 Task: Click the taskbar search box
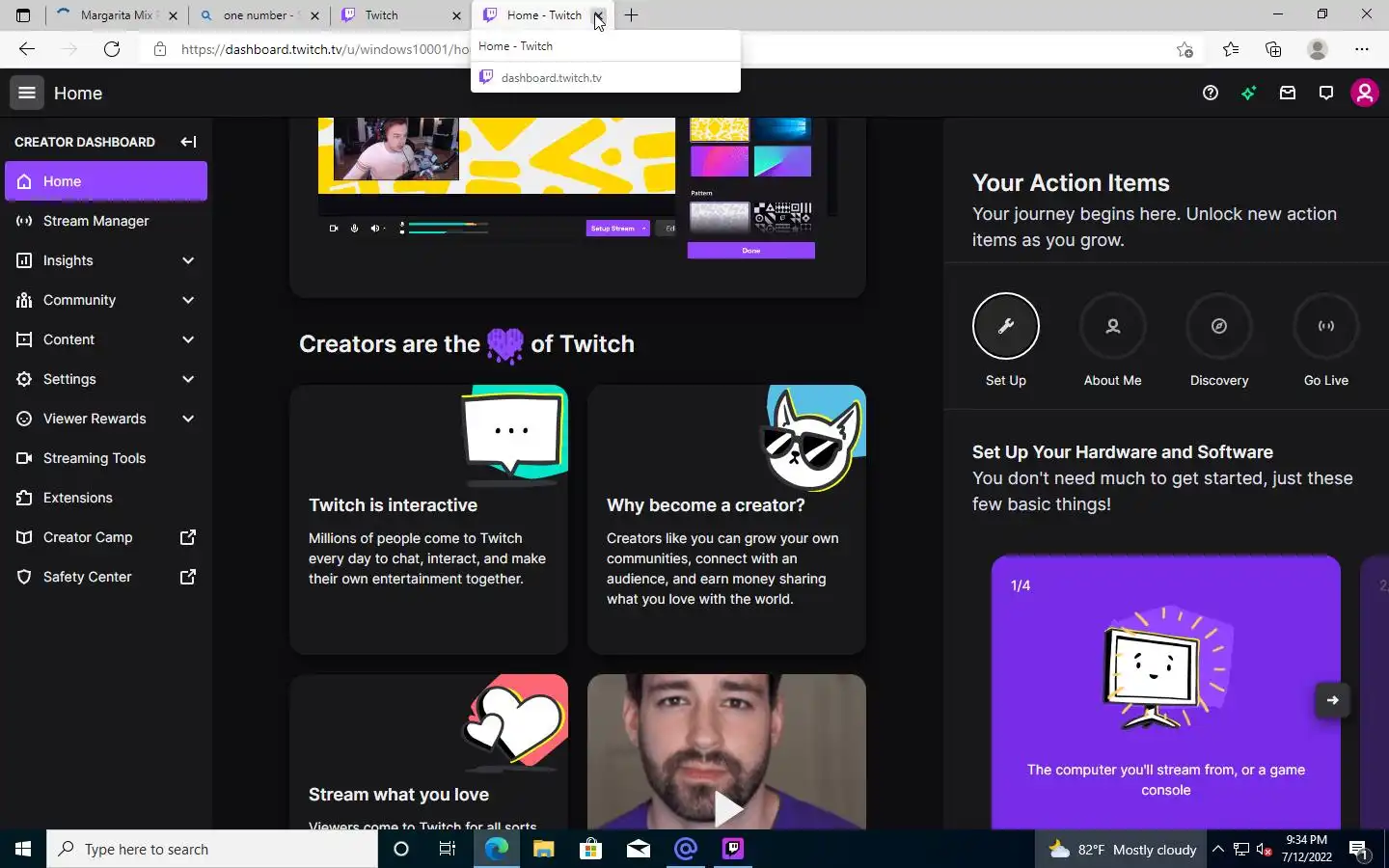point(212,849)
